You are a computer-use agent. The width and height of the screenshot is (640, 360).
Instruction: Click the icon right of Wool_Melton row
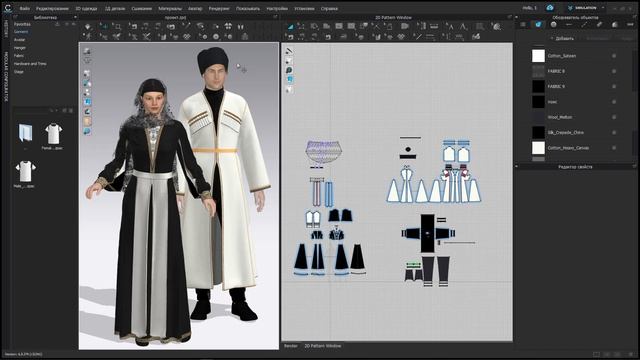point(614,117)
